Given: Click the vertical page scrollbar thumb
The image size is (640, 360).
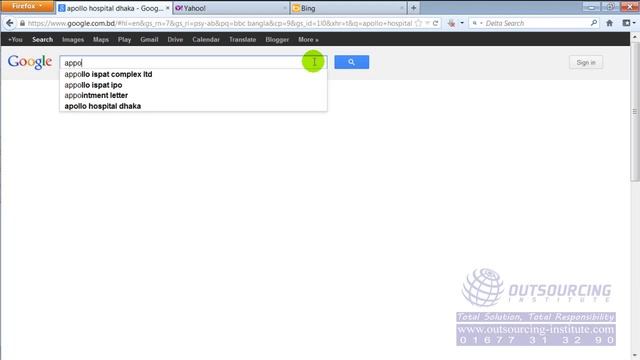Looking at the screenshot, I should 635,111.
